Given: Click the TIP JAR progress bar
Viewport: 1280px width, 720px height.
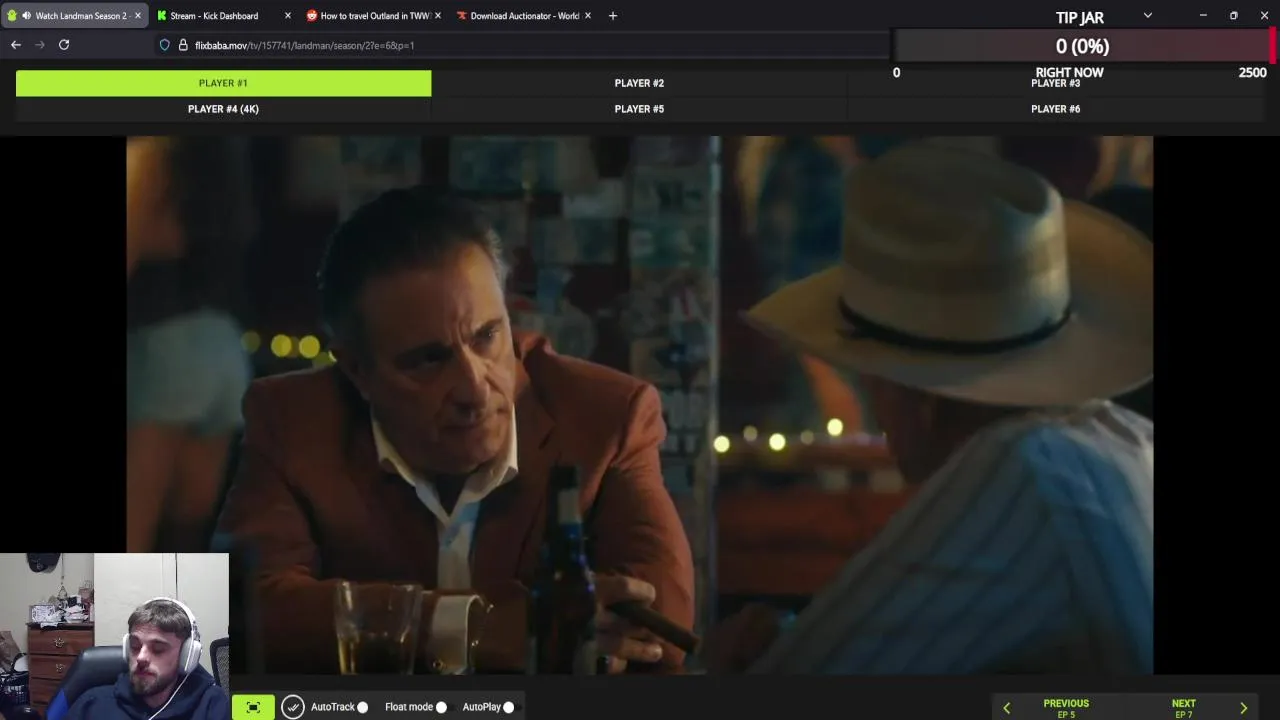Looking at the screenshot, I should [1083, 46].
